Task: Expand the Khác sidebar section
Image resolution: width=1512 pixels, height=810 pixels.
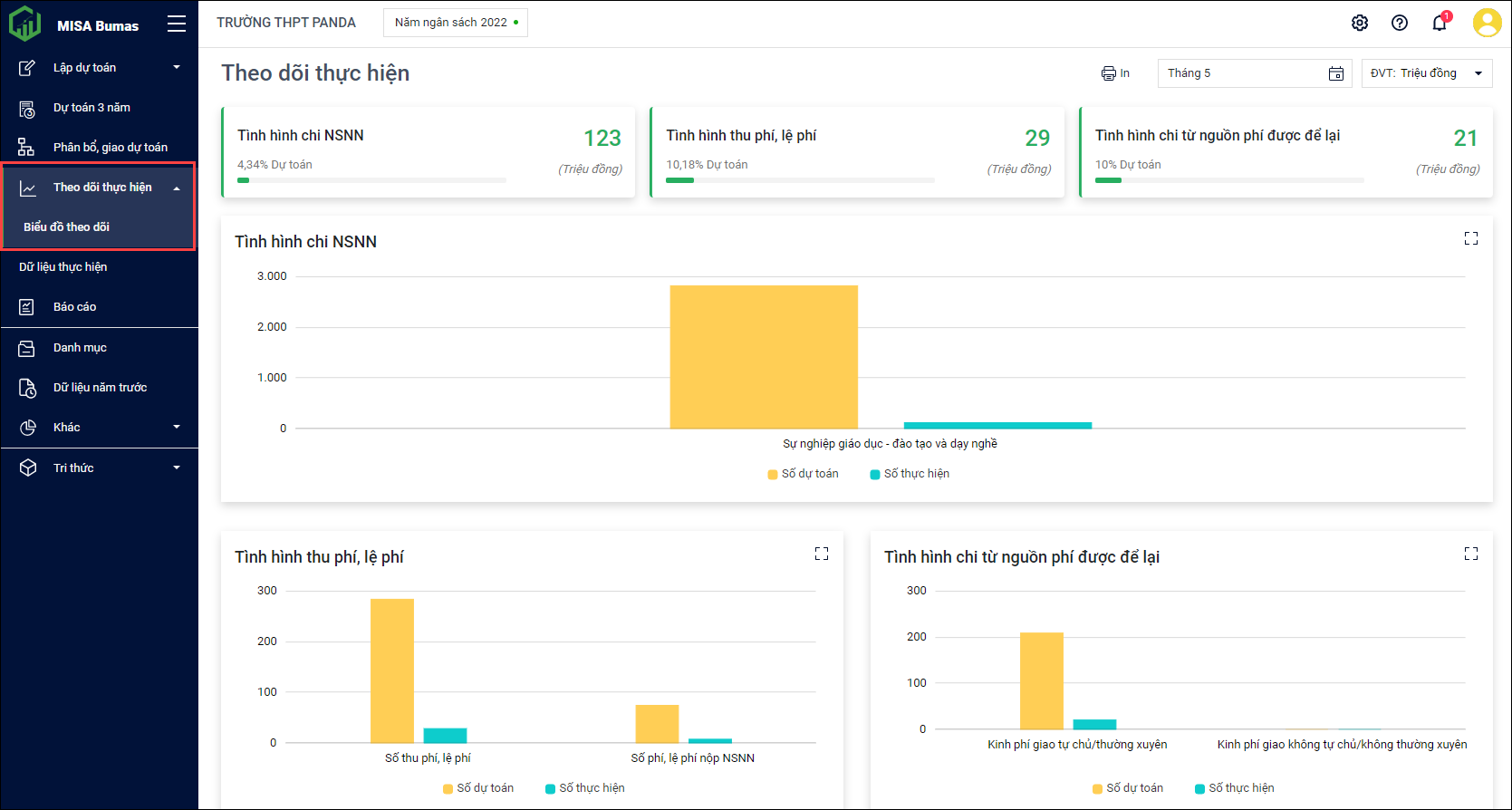Action: [100, 427]
